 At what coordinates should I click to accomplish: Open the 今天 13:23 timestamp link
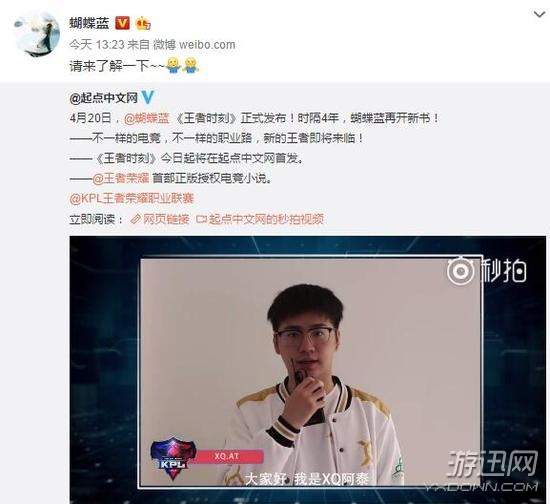click(x=97, y=45)
